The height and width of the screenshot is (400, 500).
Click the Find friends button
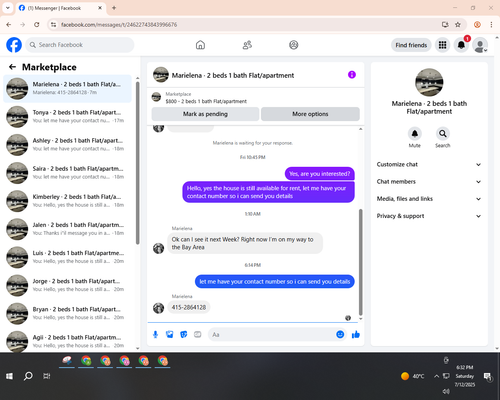[x=411, y=45]
